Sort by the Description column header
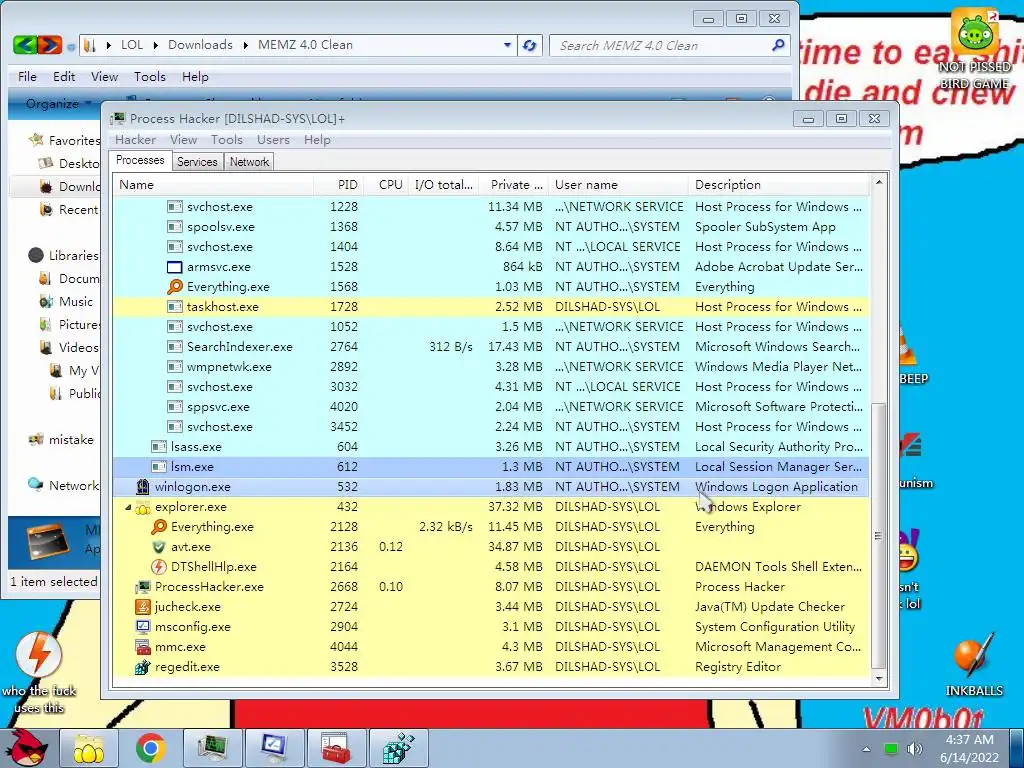Image resolution: width=1024 pixels, height=768 pixels. point(779,185)
